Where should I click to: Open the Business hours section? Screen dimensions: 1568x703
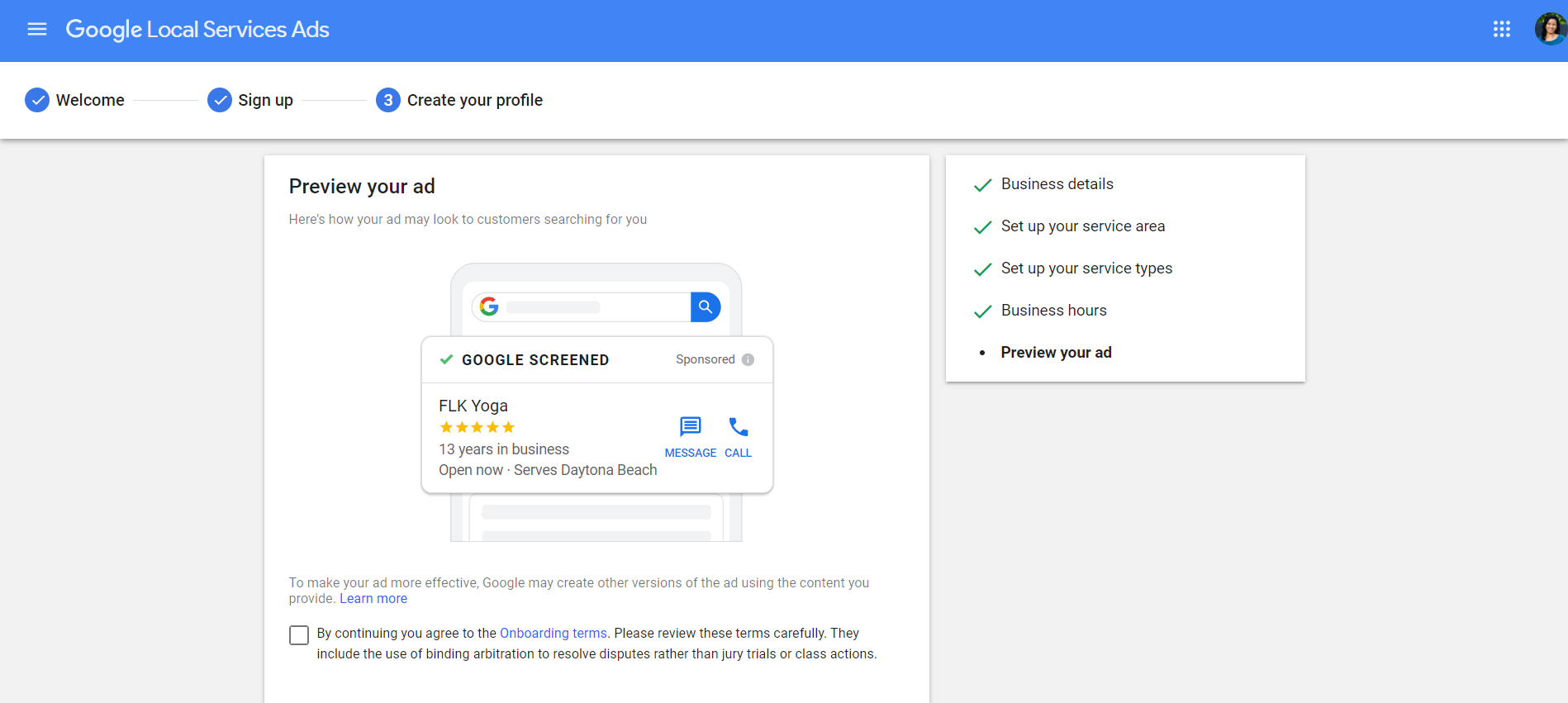coord(1053,311)
